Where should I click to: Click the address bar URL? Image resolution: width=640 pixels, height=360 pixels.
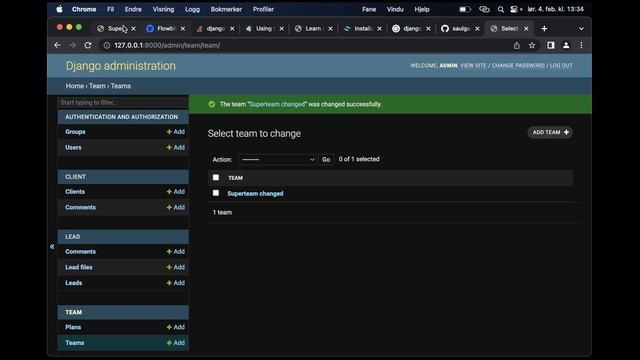point(167,45)
